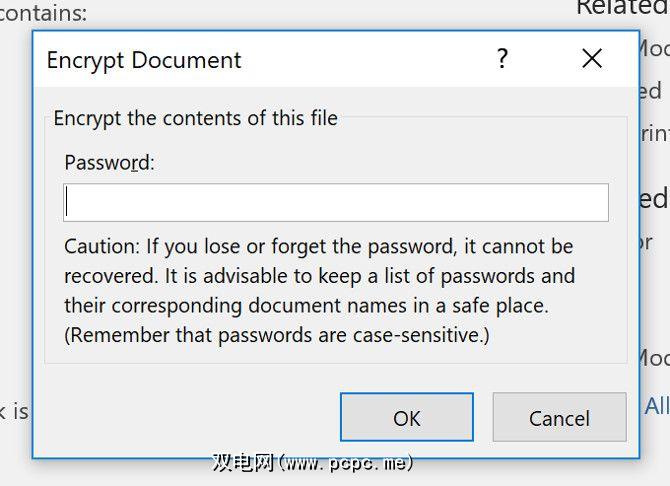Click the 'Remember that passwords are case-sensitive' note
Viewport: 670px width, 486px height.
pos(277,335)
